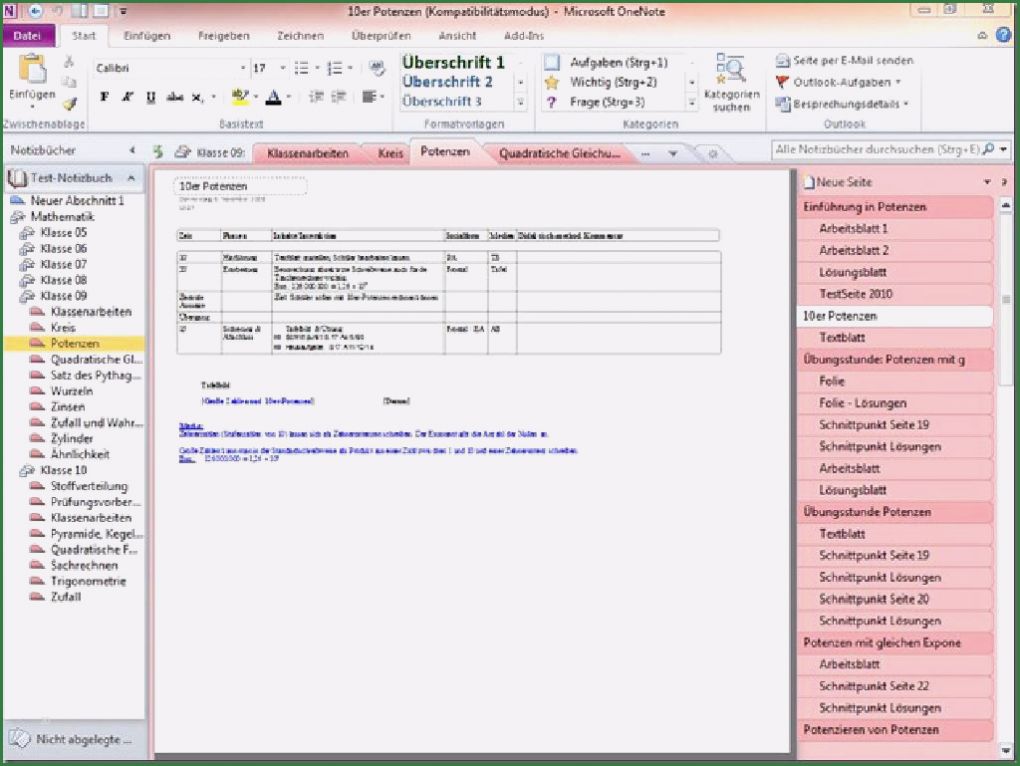Click Seite per E-Mail senden

pos(845,61)
